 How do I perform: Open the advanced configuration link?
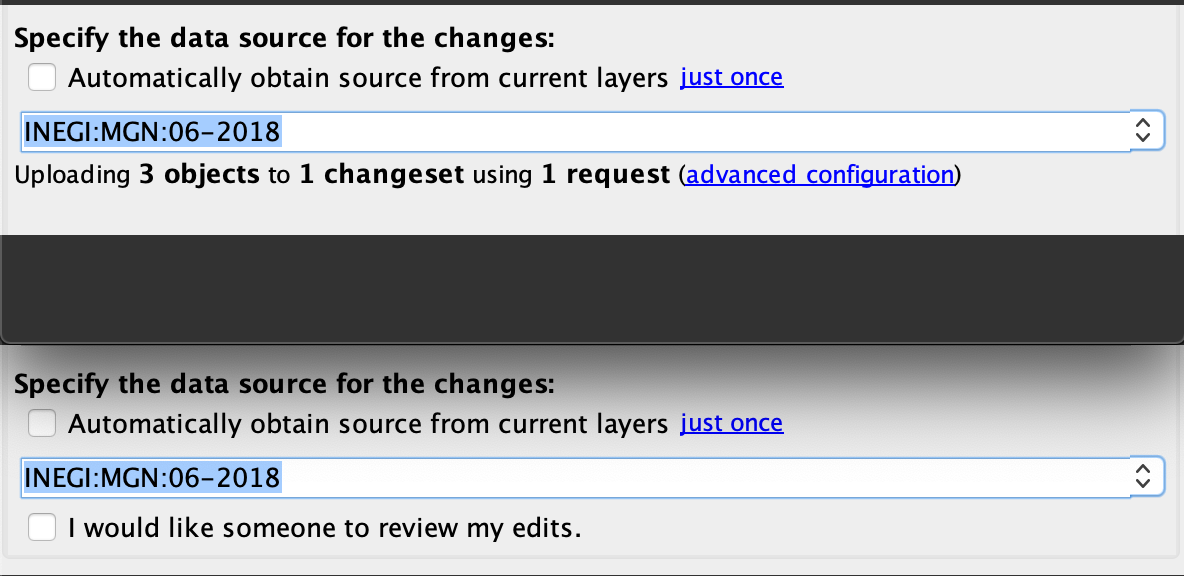(x=820, y=175)
